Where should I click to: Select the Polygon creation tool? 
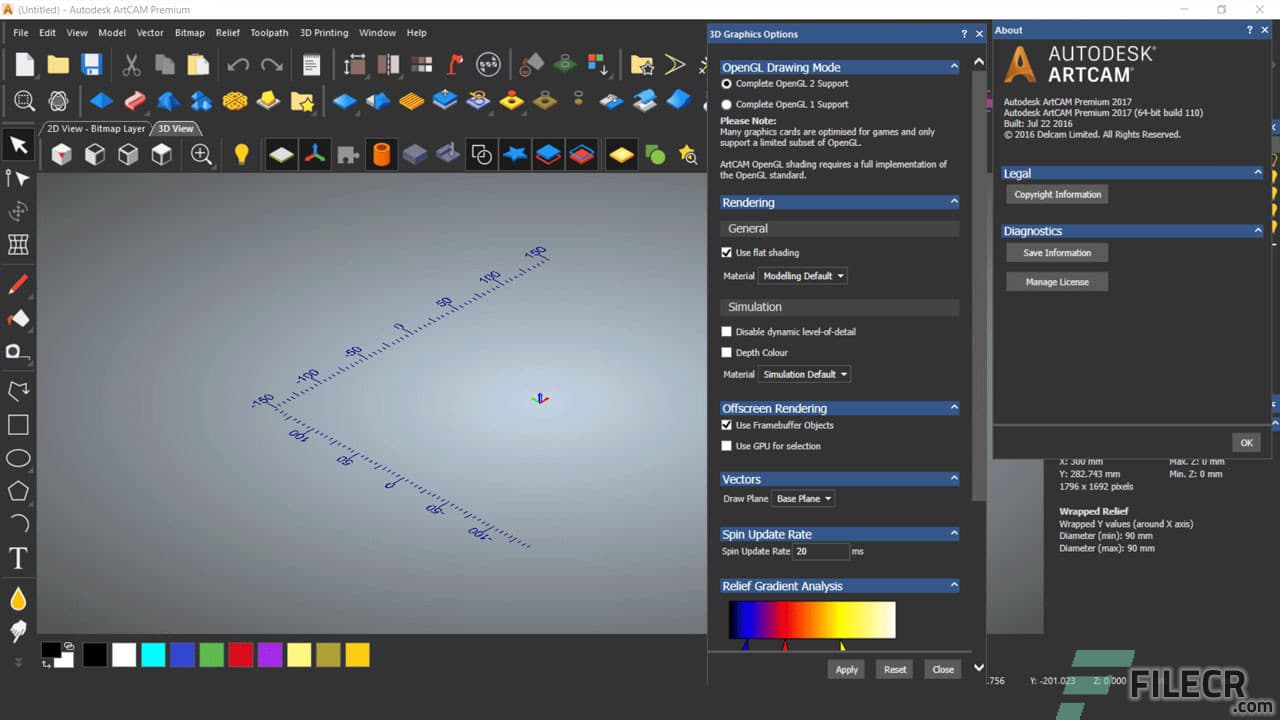click(17, 491)
